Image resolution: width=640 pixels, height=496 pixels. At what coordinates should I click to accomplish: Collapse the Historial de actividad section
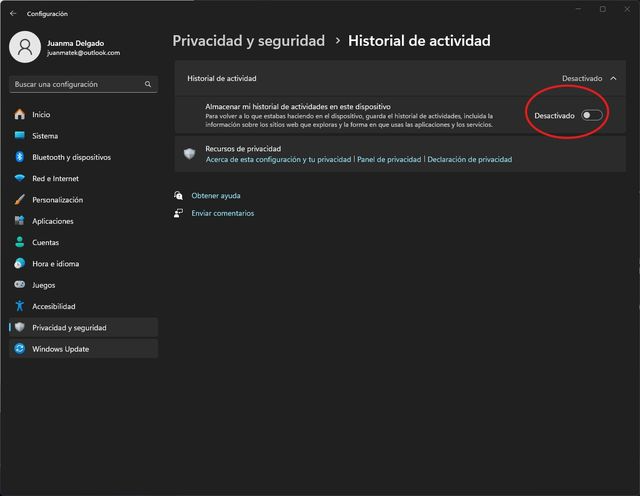pyautogui.click(x=613, y=77)
